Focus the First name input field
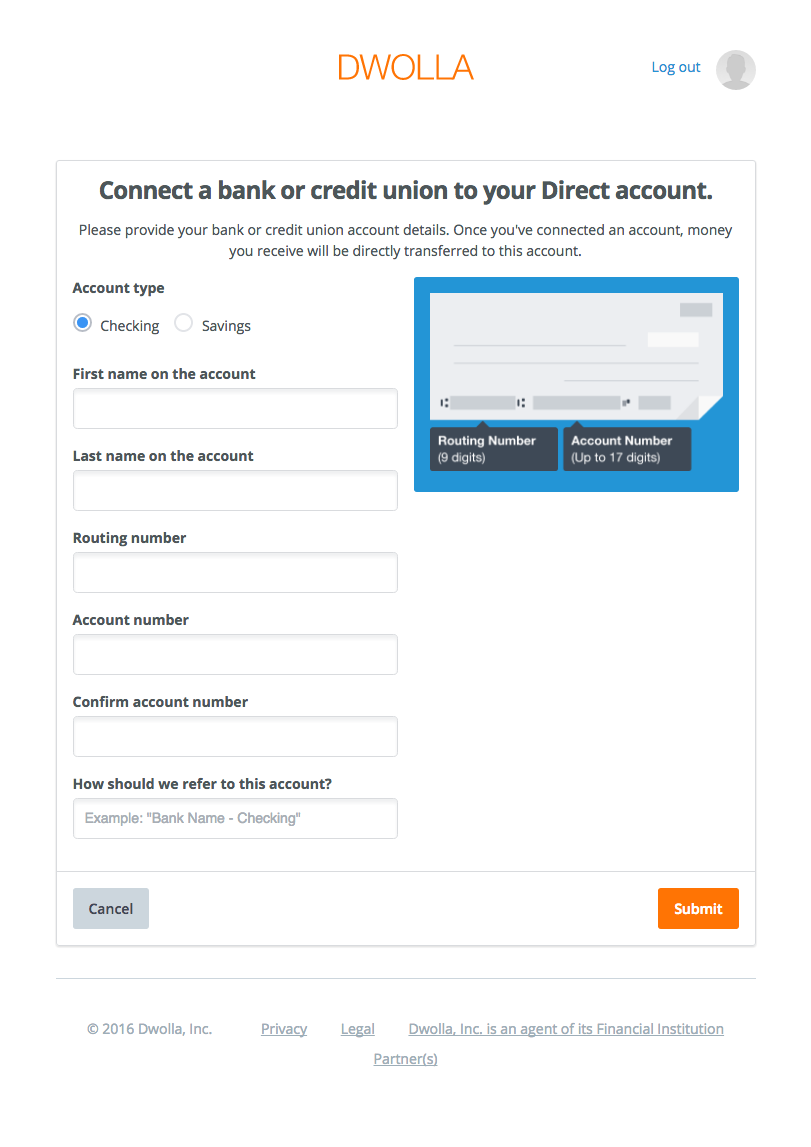811x1147 pixels. click(x=235, y=409)
